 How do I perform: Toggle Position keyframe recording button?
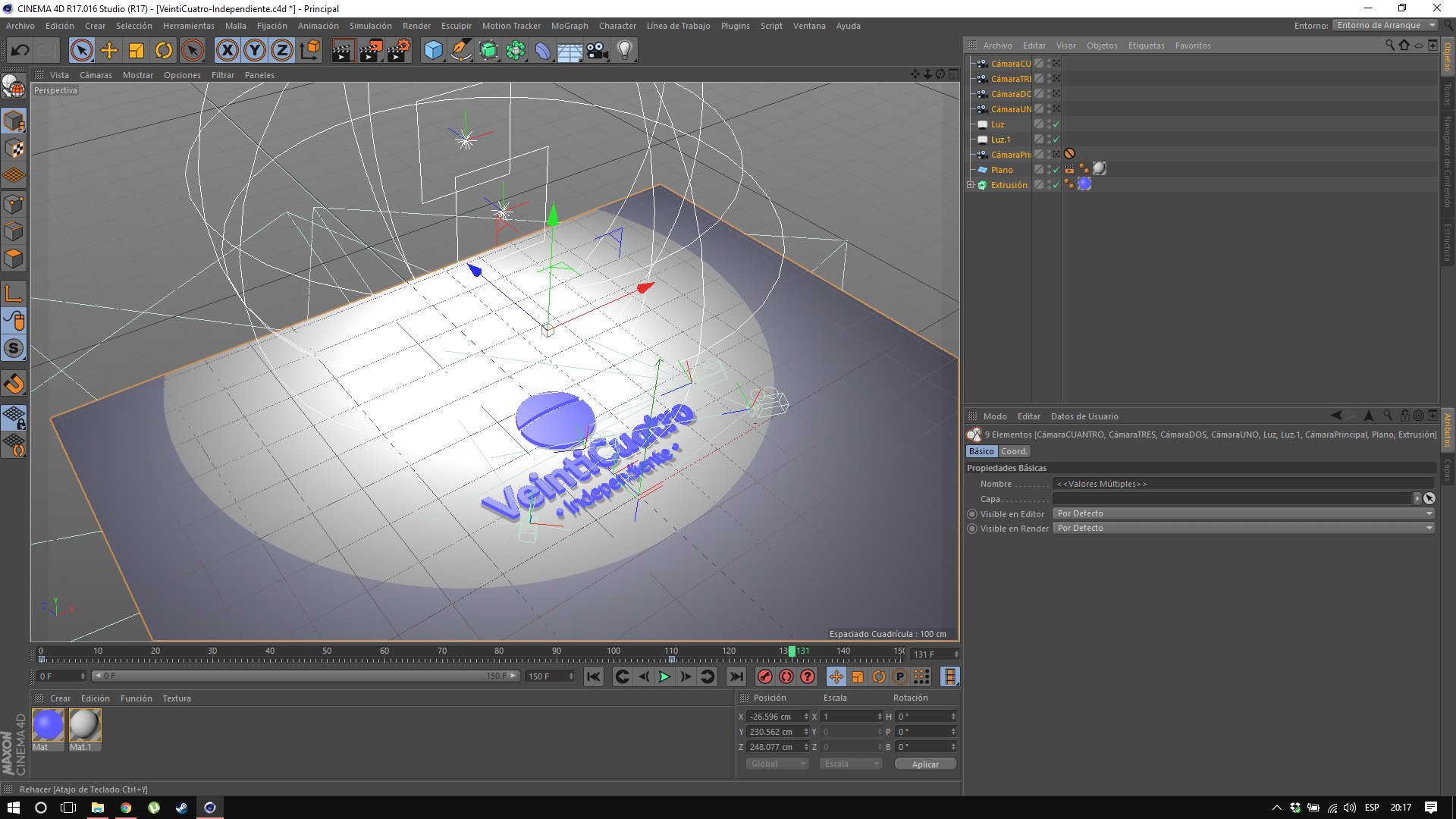836,676
